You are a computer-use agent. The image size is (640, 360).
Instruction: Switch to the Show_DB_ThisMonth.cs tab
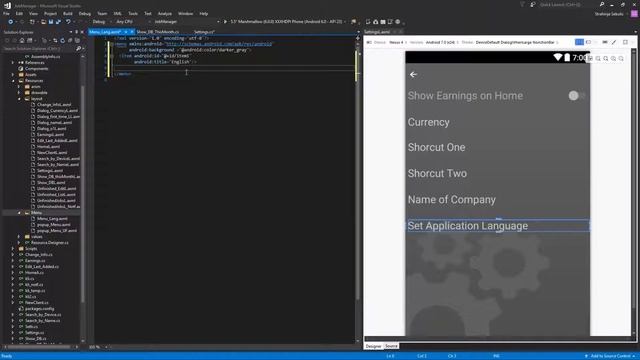point(158,32)
